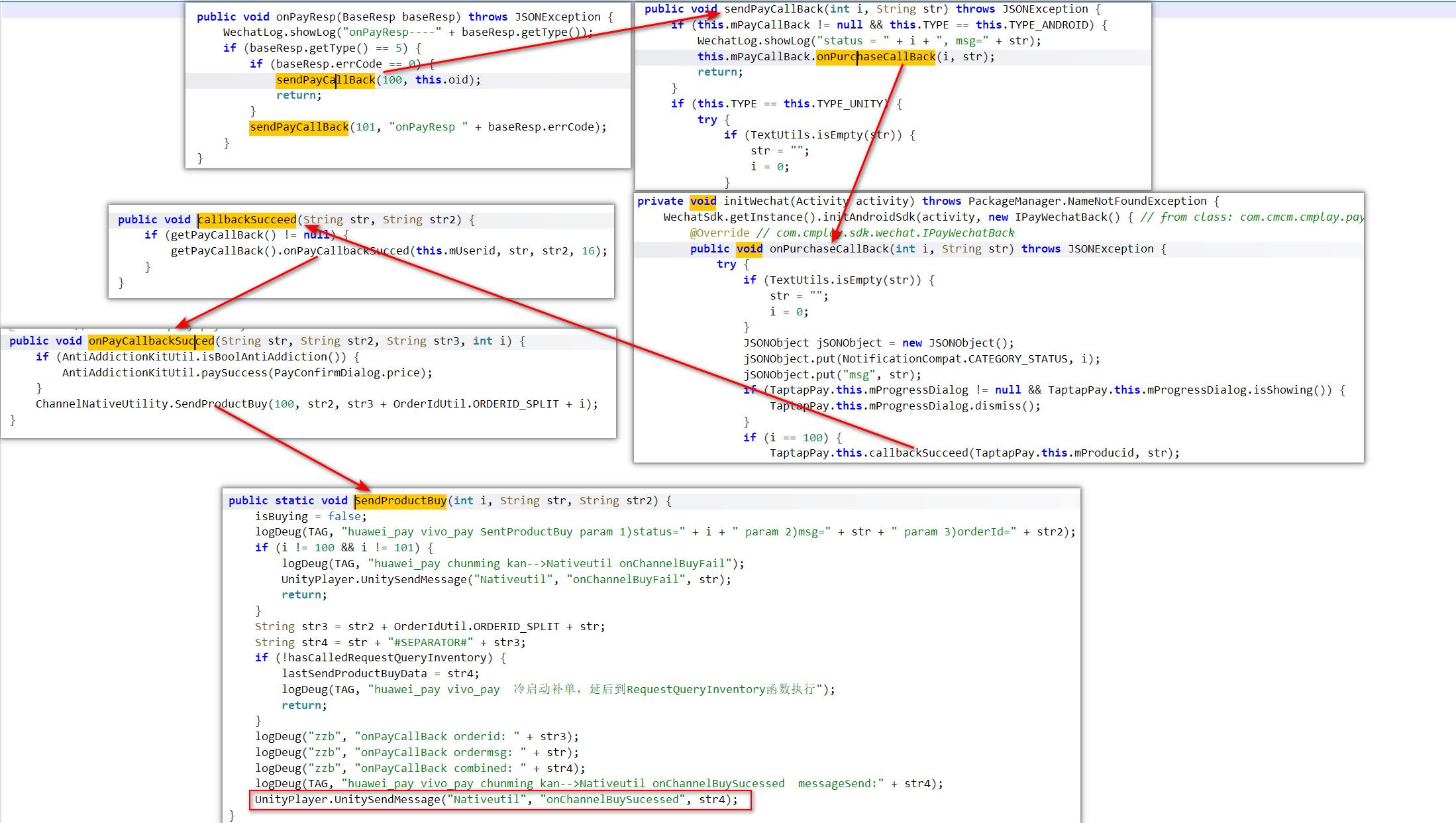Click the isBuying = false statement
This screenshot has width=1456, height=823.
(x=310, y=517)
